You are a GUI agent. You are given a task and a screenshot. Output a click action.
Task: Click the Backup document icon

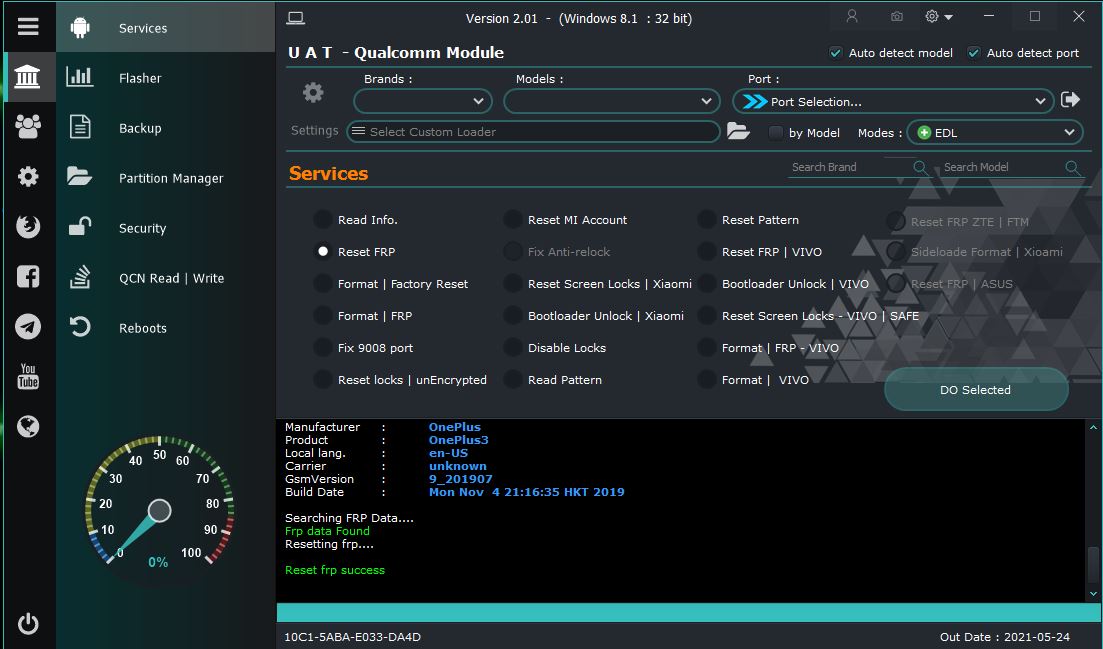pos(79,127)
